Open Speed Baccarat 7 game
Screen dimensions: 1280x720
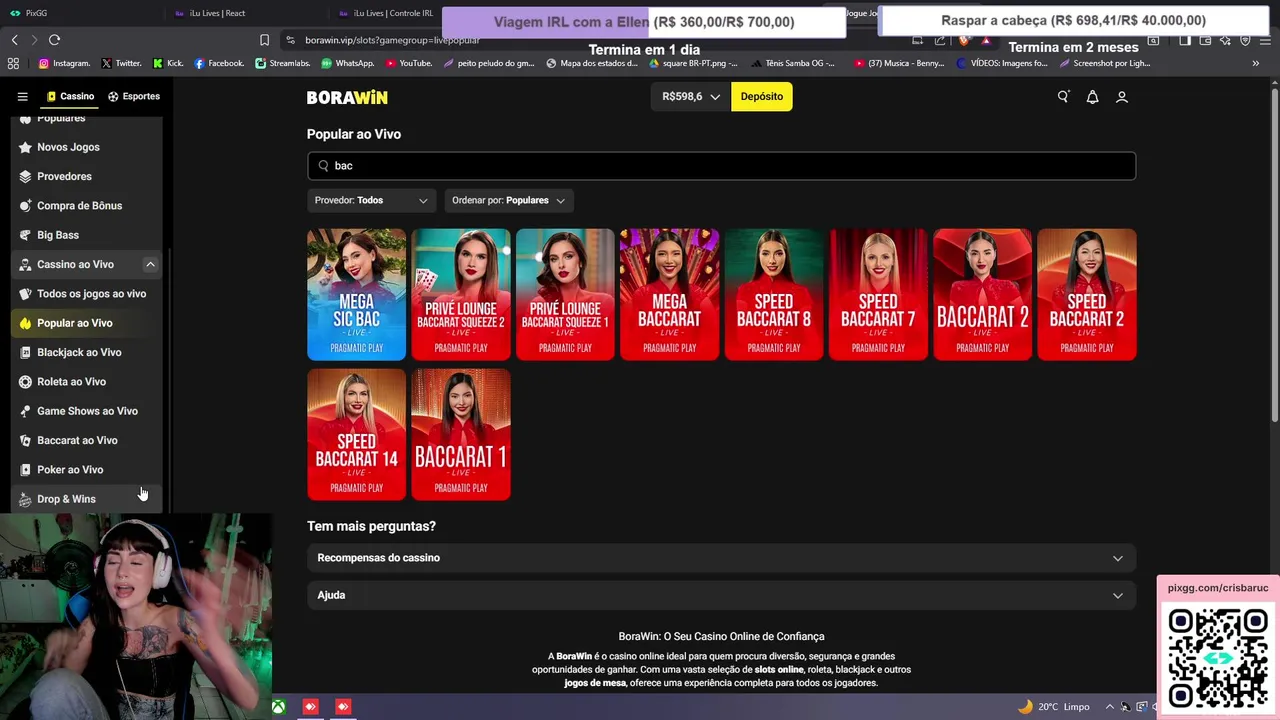pyautogui.click(x=878, y=294)
